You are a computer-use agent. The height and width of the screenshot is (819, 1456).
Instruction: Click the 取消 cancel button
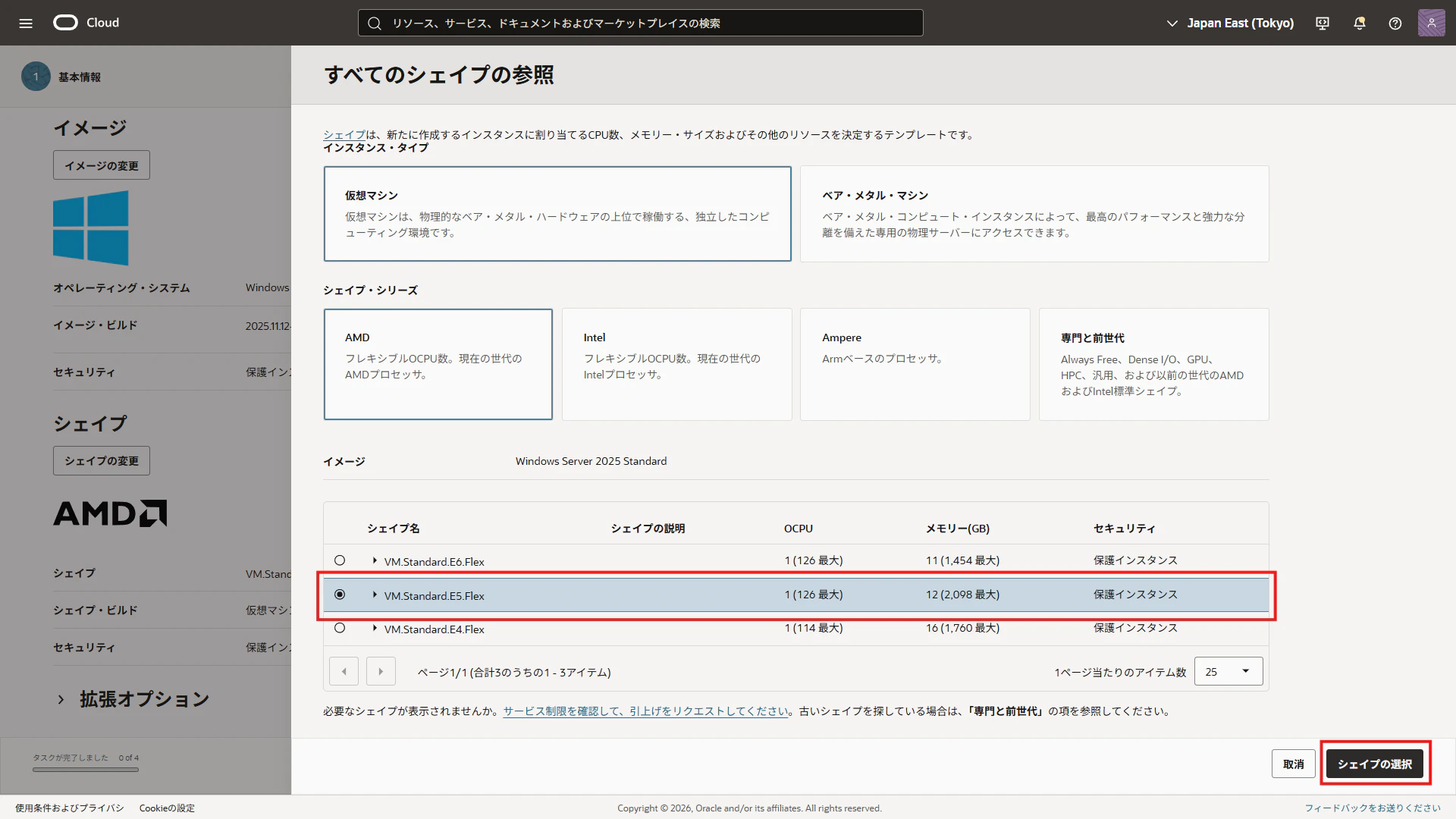(x=1293, y=764)
